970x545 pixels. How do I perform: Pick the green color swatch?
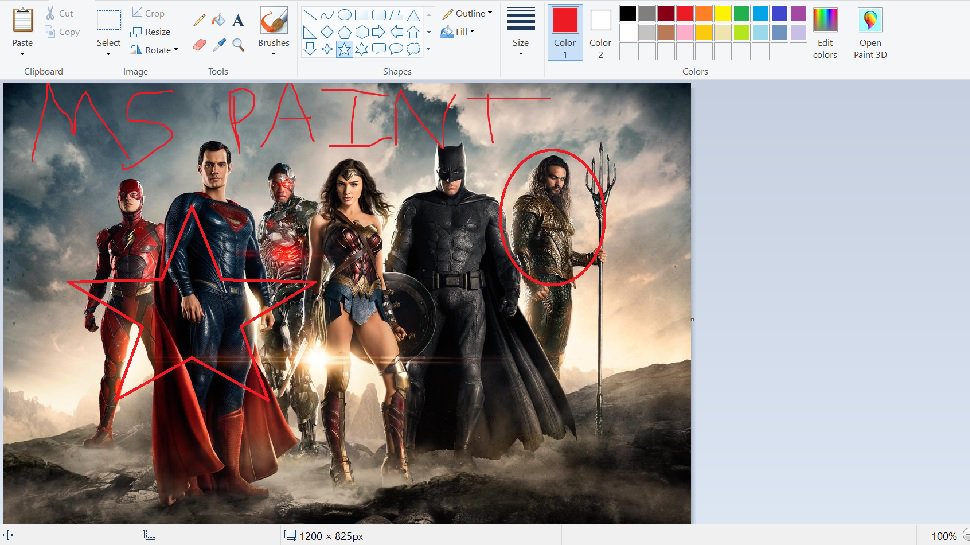pyautogui.click(x=742, y=13)
